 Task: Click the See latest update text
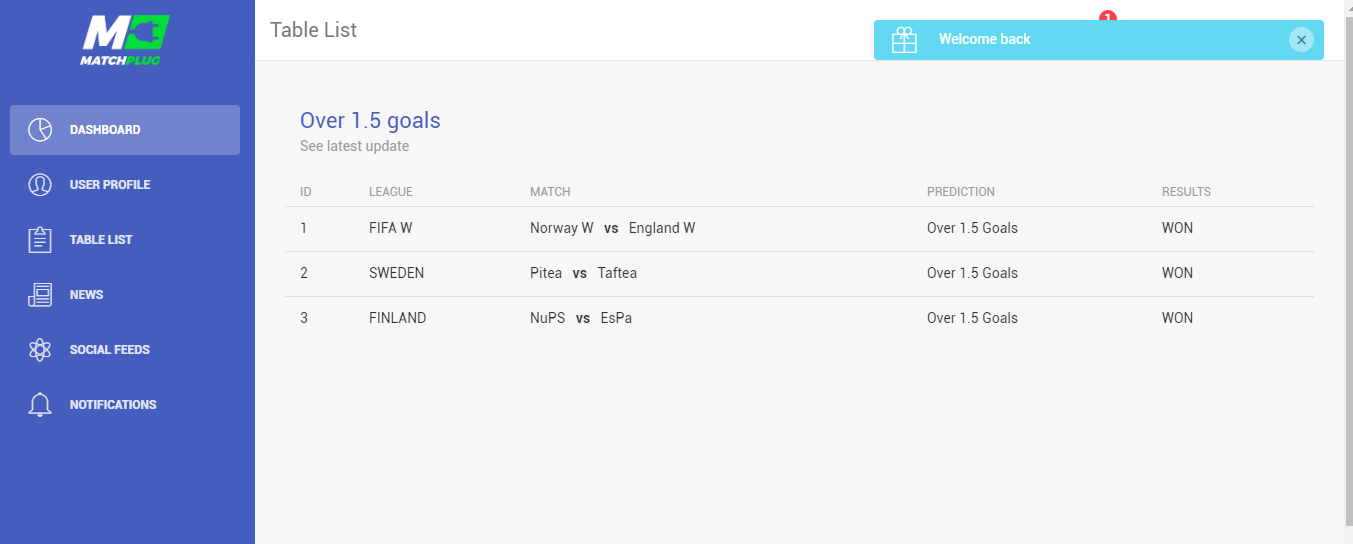354,146
